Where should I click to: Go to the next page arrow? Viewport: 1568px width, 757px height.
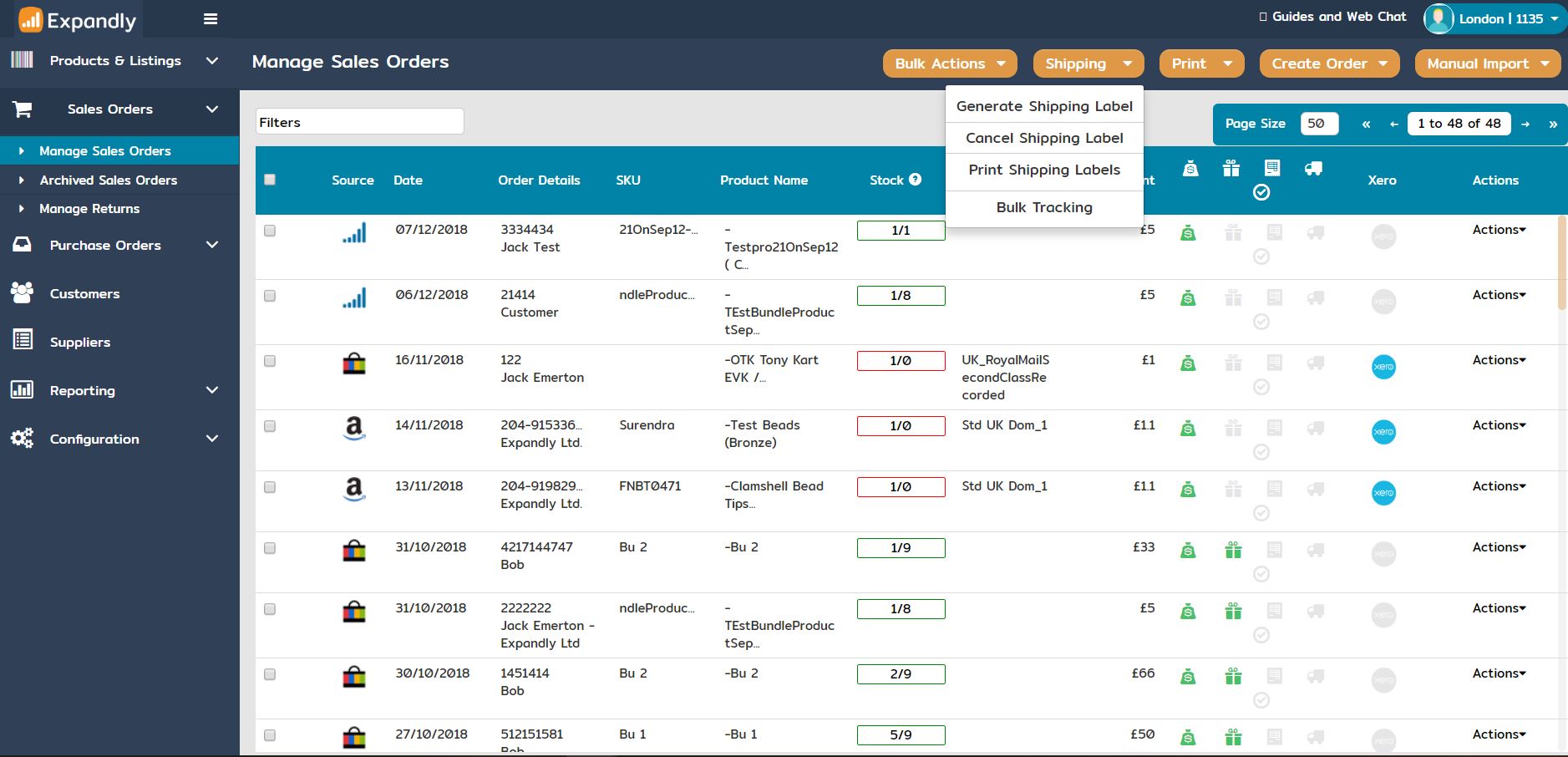pyautogui.click(x=1525, y=124)
